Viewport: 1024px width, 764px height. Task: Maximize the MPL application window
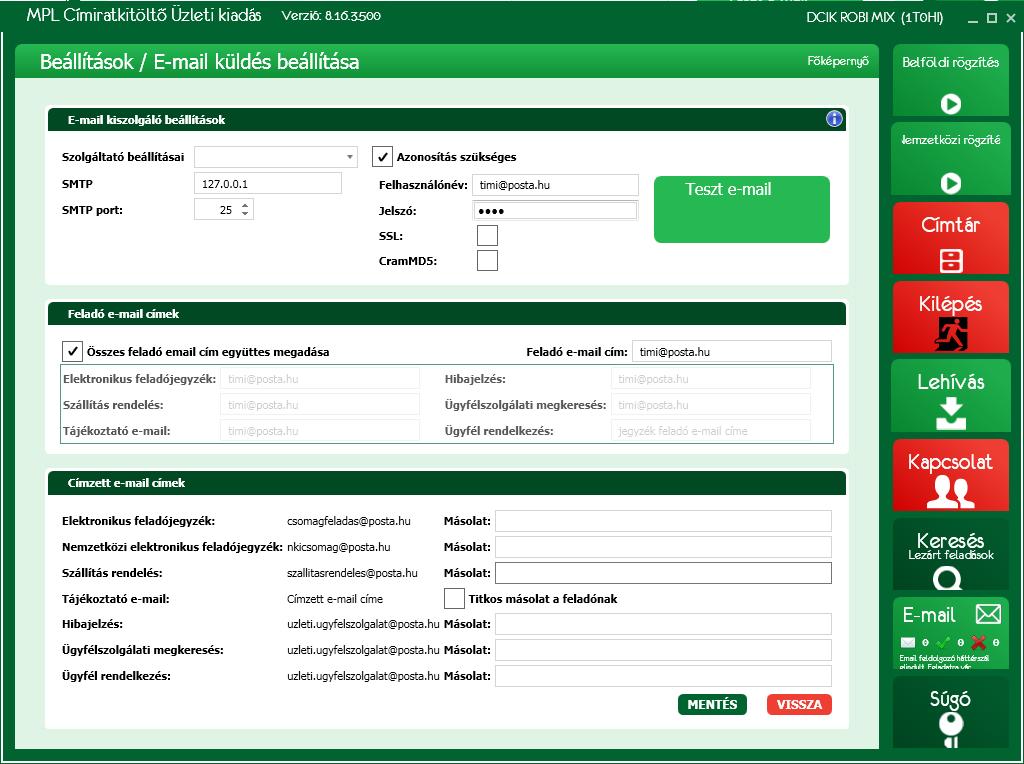point(991,18)
